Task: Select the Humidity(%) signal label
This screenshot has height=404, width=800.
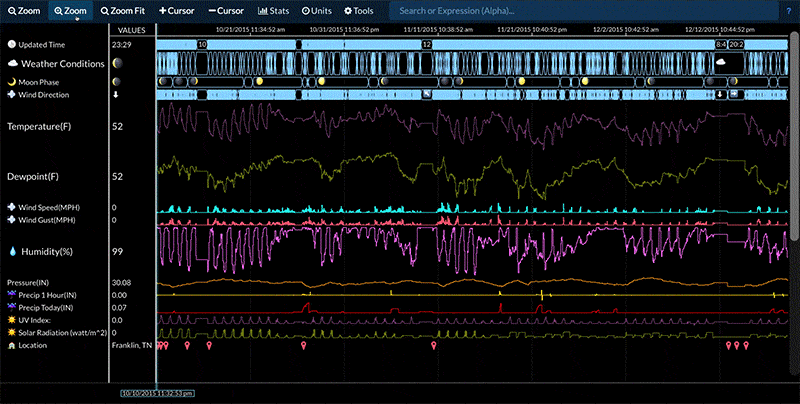Action: 47,251
